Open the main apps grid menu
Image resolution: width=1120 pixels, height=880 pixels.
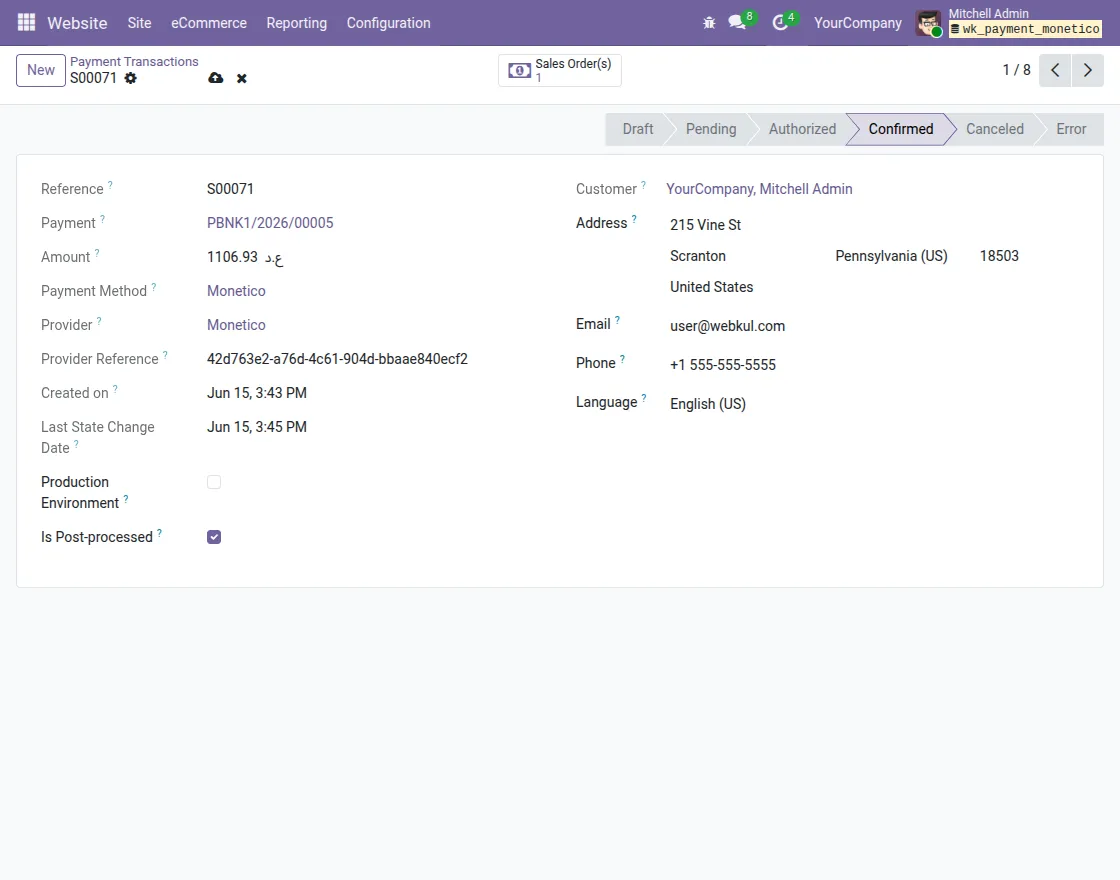[x=26, y=23]
